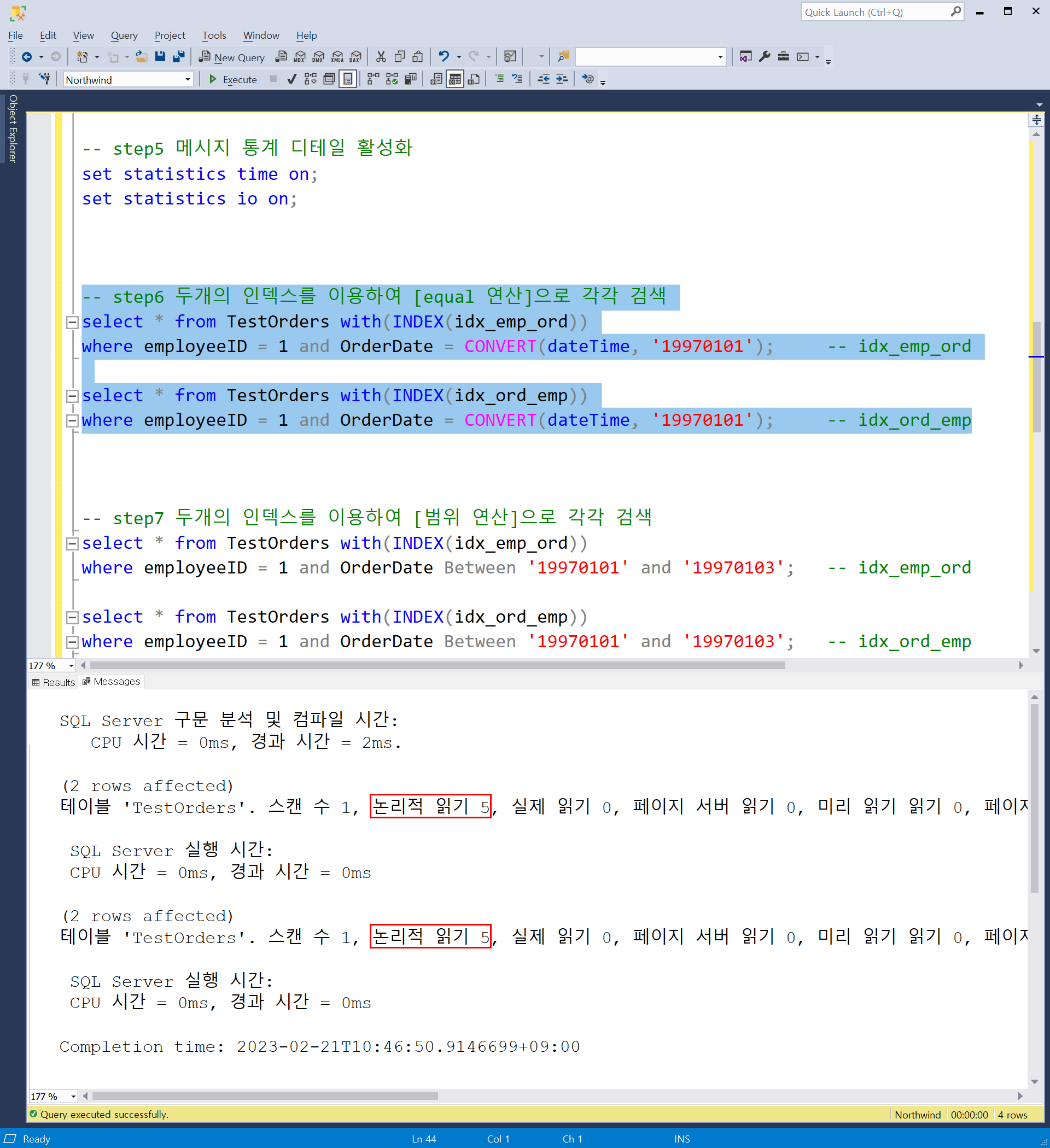The width and height of the screenshot is (1050, 1148).
Task: Open editor 177 % zoom dropdown
Action: 71,666
